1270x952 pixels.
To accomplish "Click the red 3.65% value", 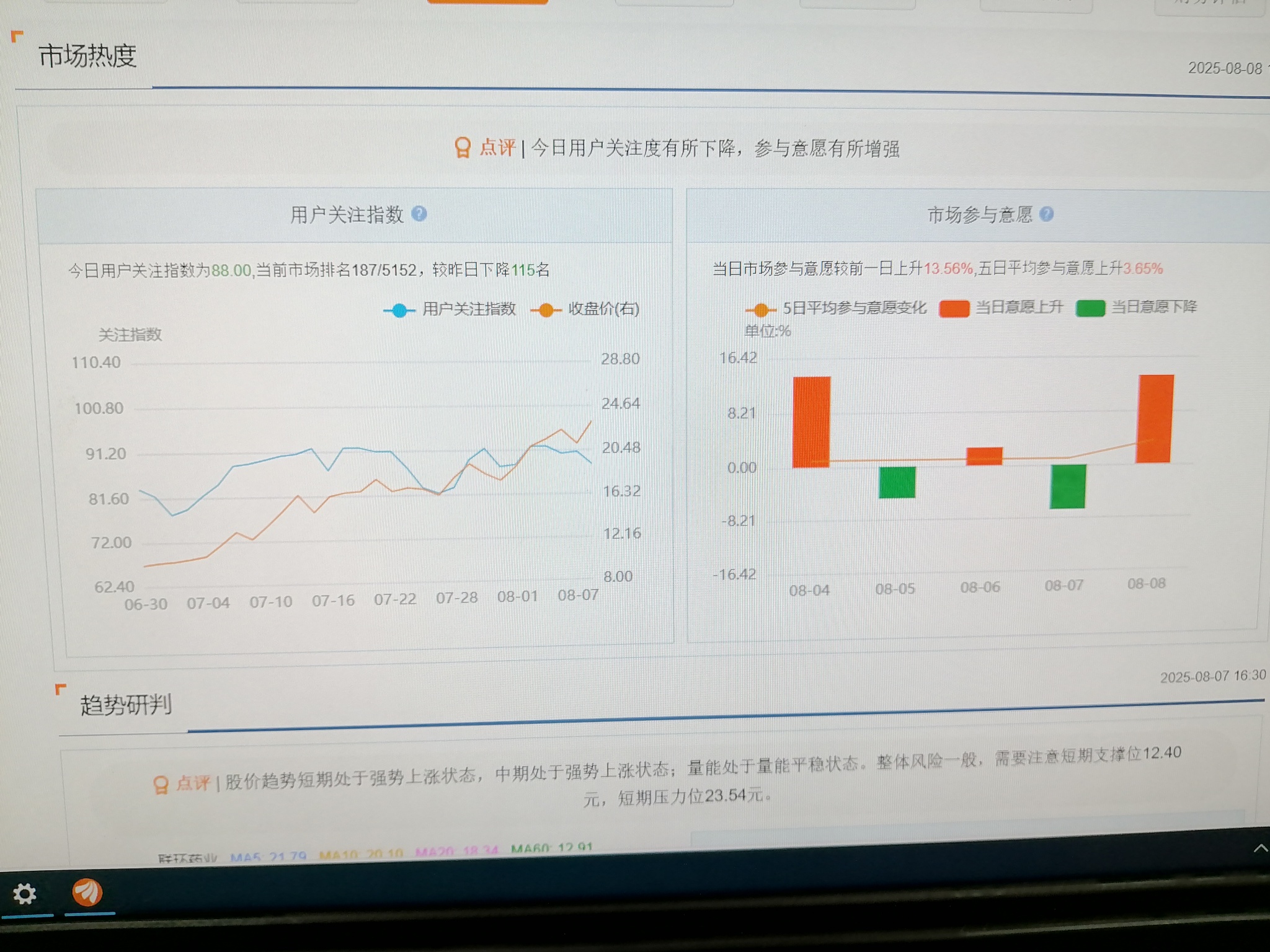I will 1143,268.
